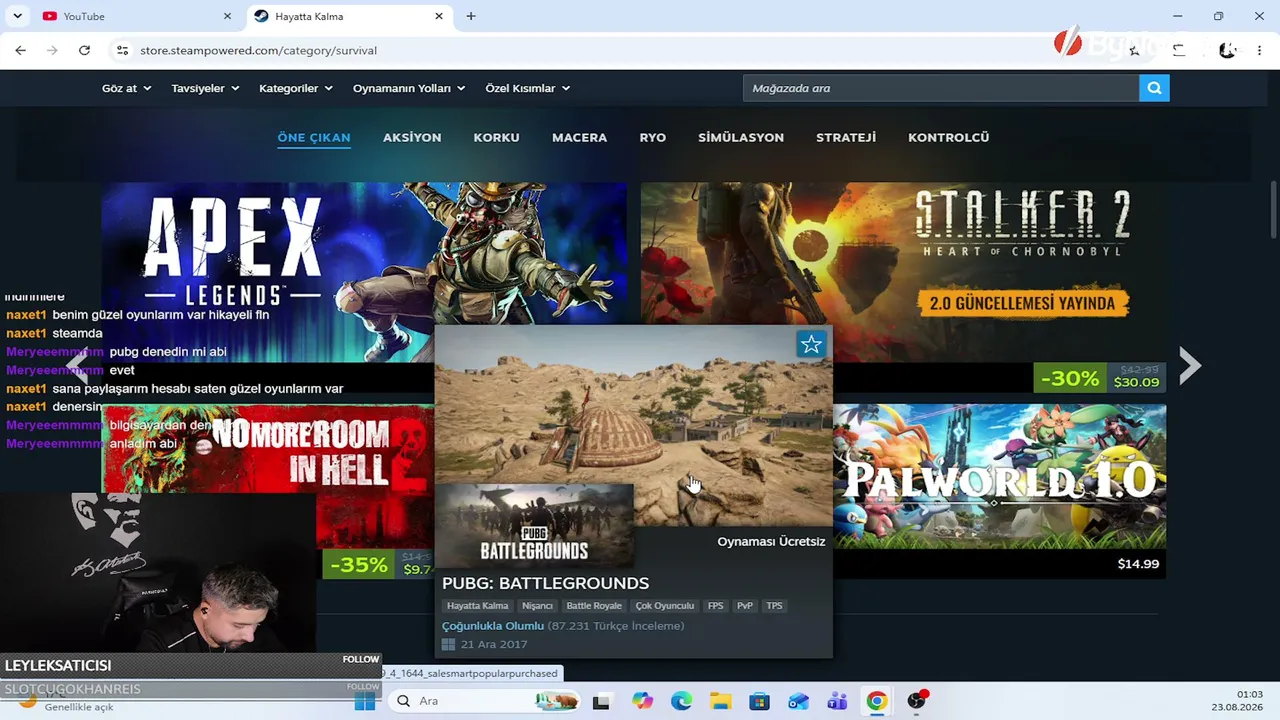Open Task View on the taskbar
The width and height of the screenshot is (1280, 720).
tap(601, 701)
